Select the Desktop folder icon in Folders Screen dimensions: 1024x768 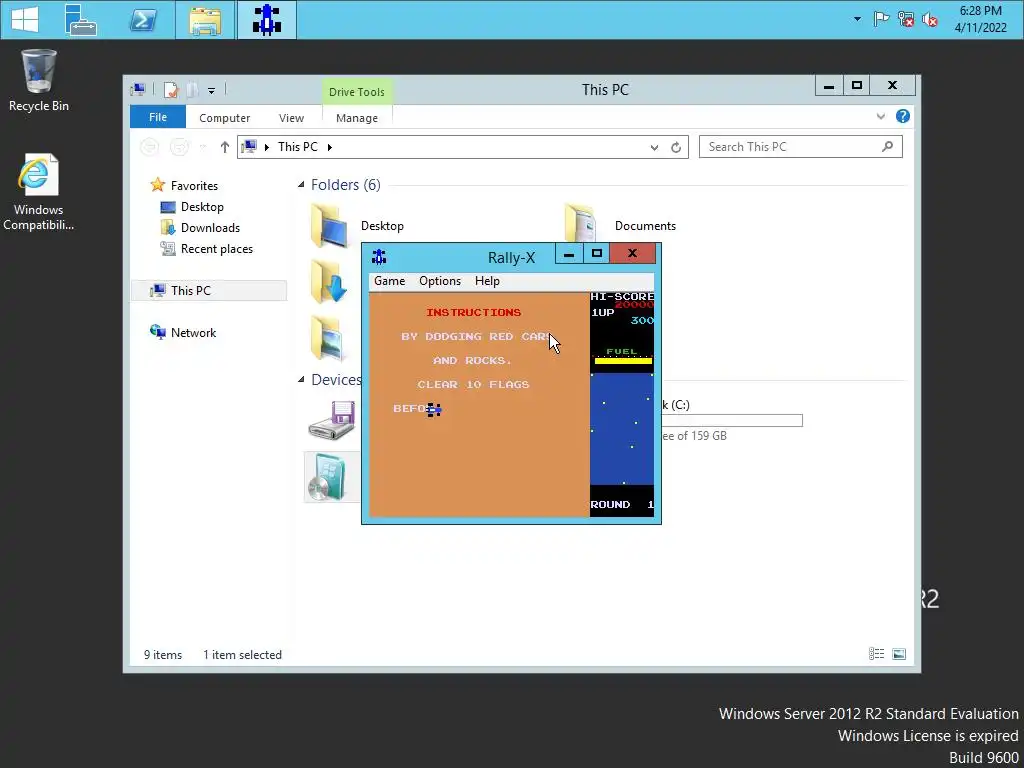(329, 226)
